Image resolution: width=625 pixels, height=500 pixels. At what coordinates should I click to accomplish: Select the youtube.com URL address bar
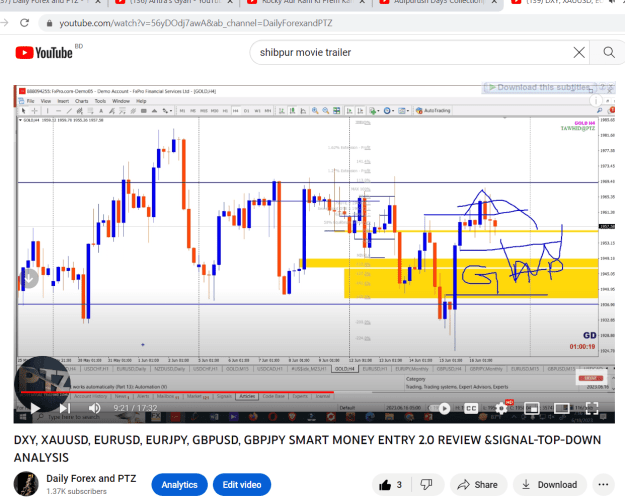(x=196, y=23)
